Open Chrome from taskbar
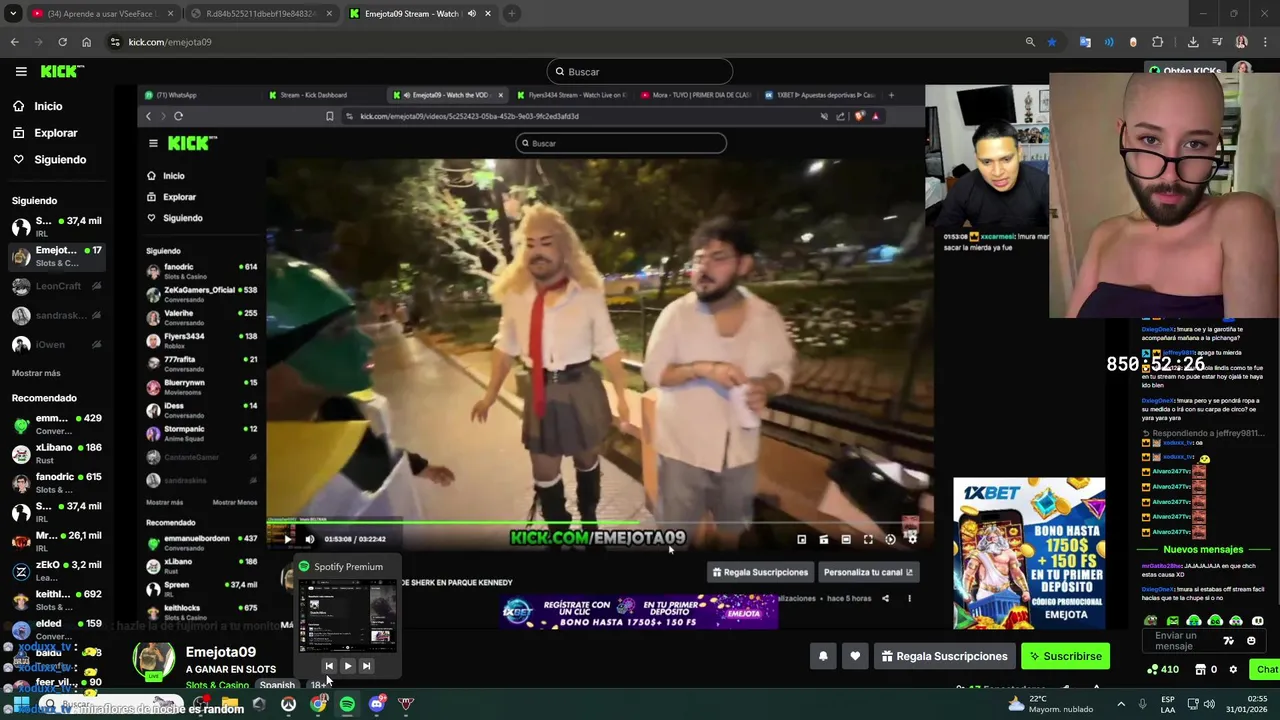Screen dimensions: 1280x720 pyautogui.click(x=318, y=704)
